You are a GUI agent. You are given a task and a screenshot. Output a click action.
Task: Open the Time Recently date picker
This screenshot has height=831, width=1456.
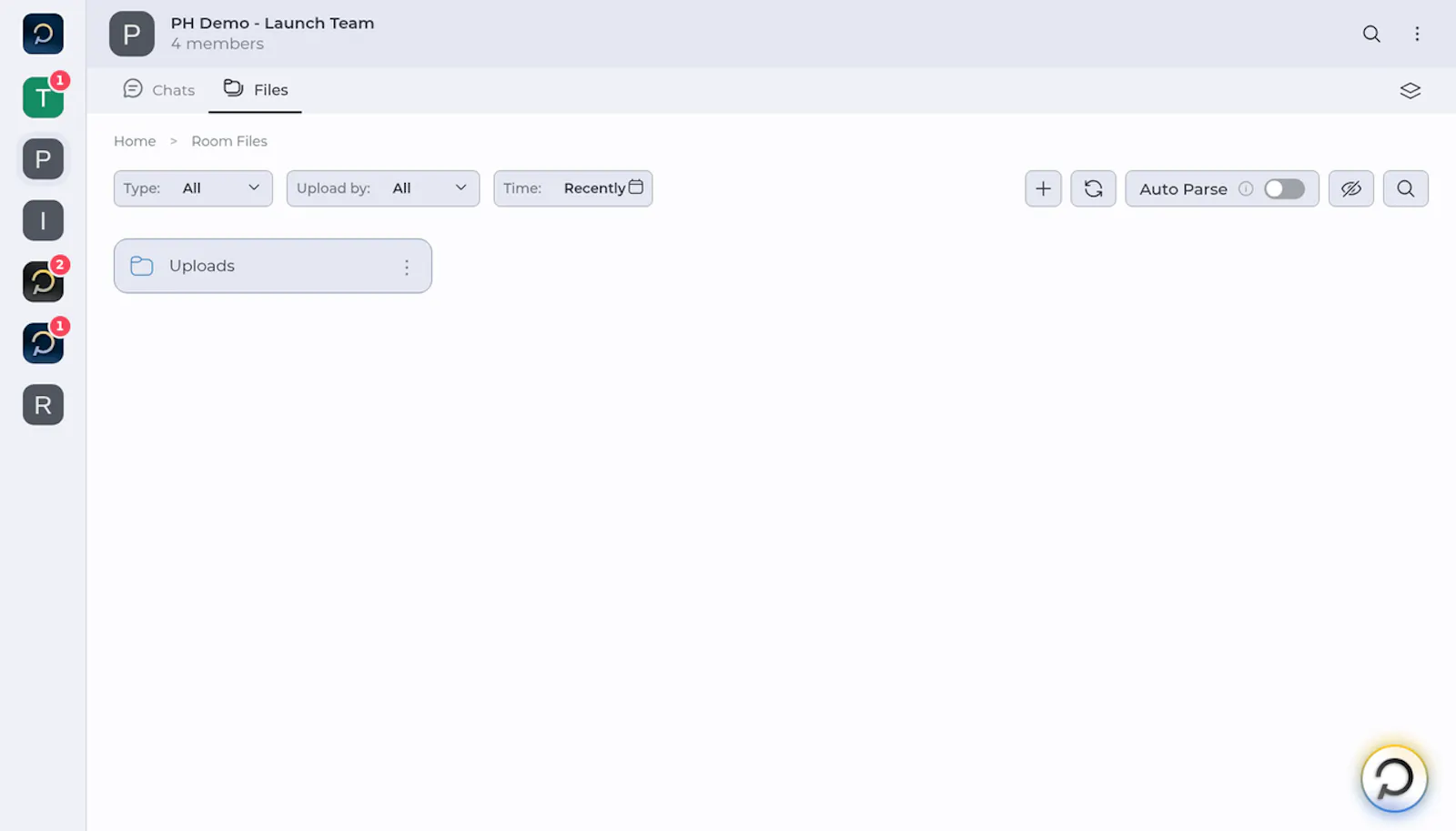tap(573, 188)
